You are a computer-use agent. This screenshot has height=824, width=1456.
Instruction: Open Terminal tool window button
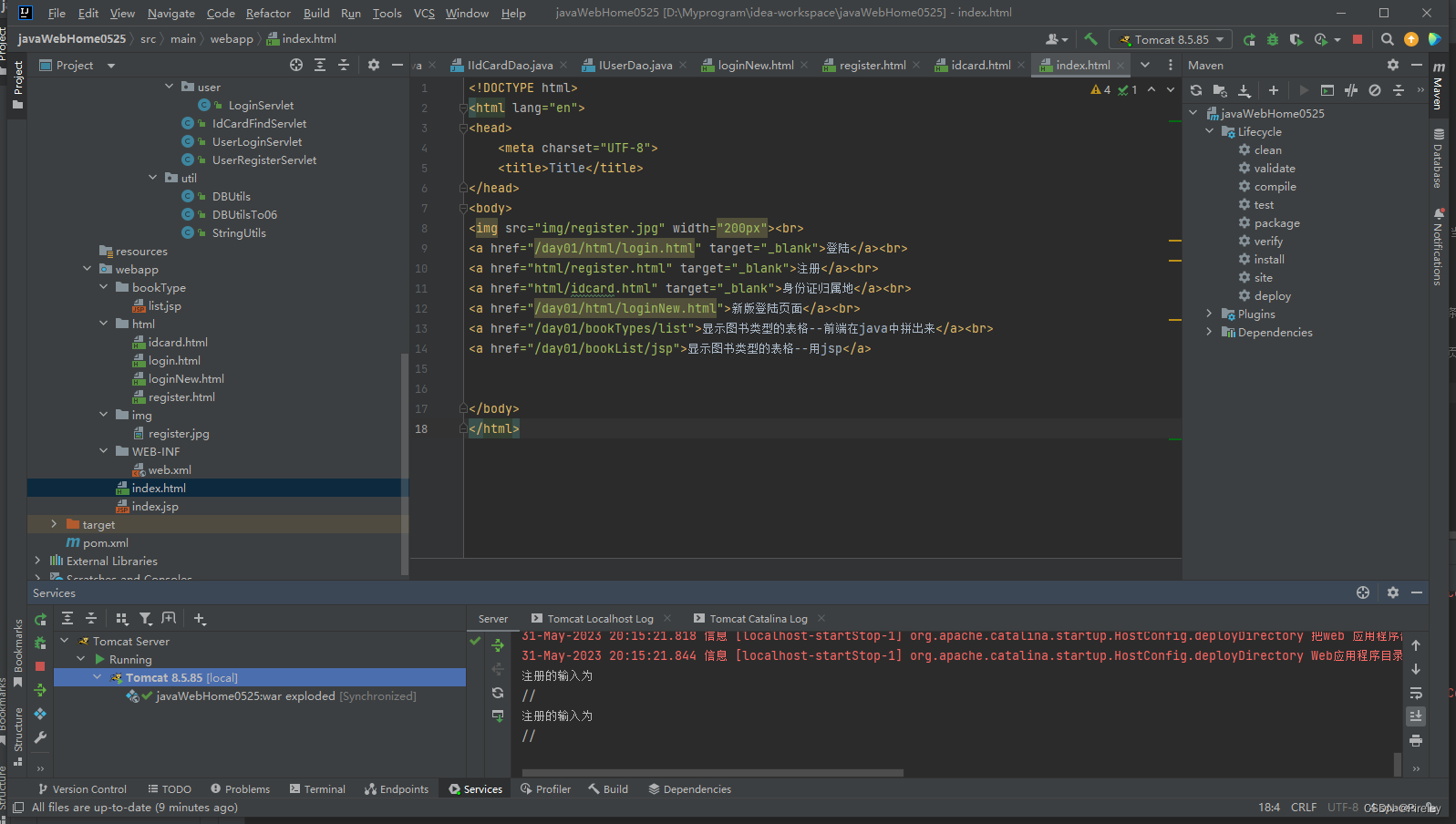317,789
